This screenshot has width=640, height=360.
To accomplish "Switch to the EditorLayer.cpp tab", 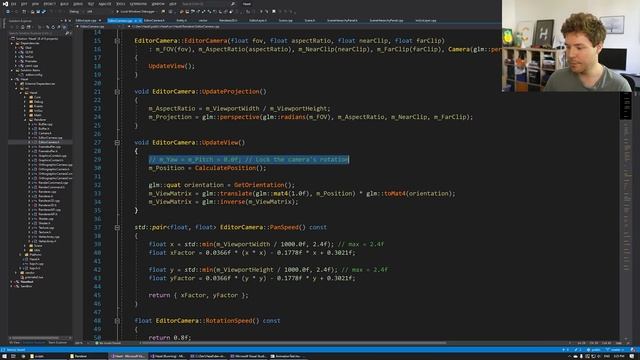I will (86, 20).
